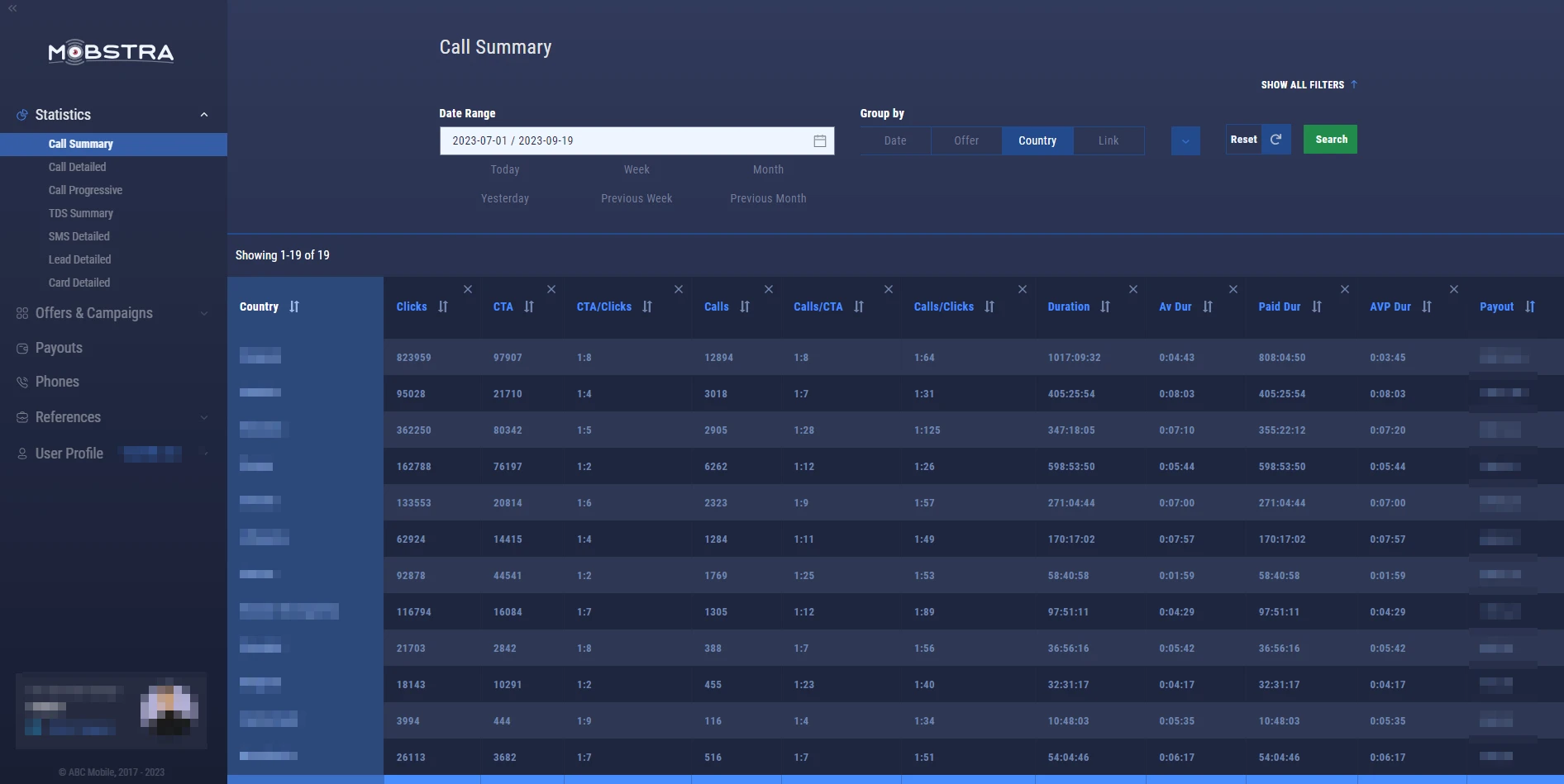Open the calendar icon in Date Range
The height and width of the screenshot is (784, 1564).
click(819, 141)
